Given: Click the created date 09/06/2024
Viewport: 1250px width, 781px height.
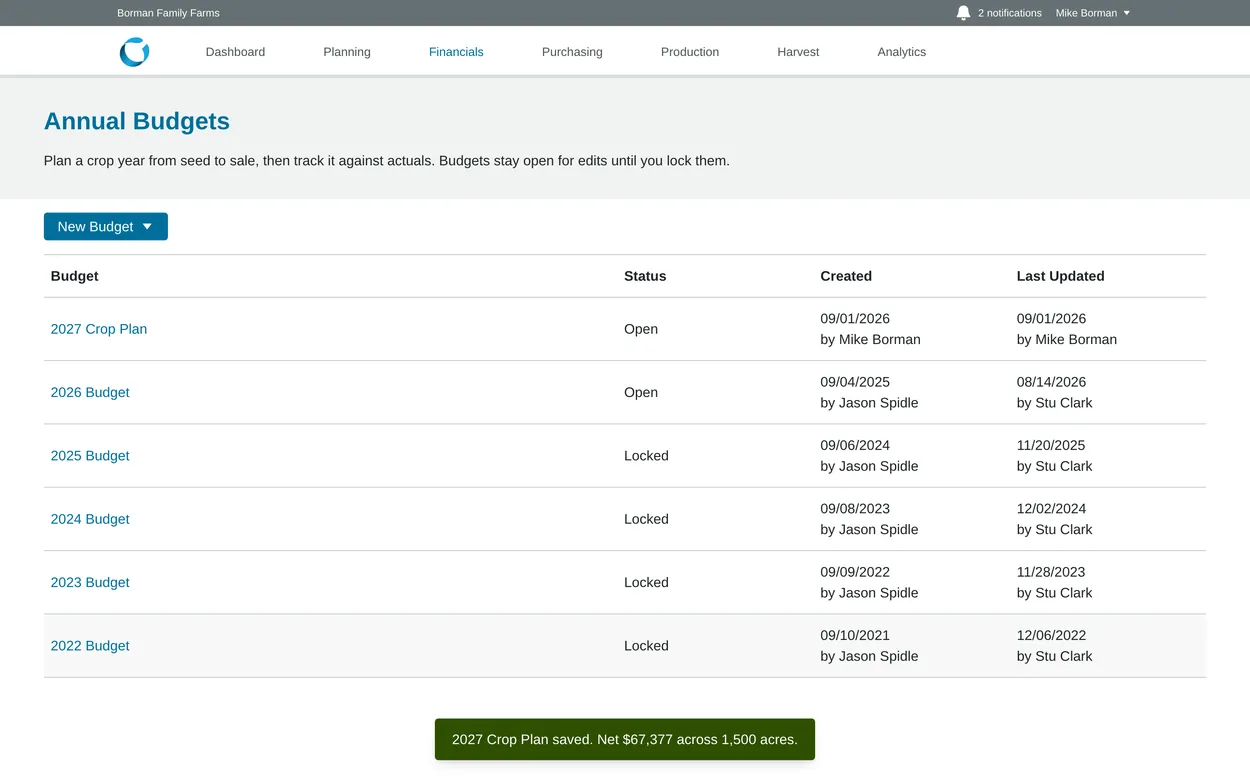Looking at the screenshot, I should pos(855,445).
